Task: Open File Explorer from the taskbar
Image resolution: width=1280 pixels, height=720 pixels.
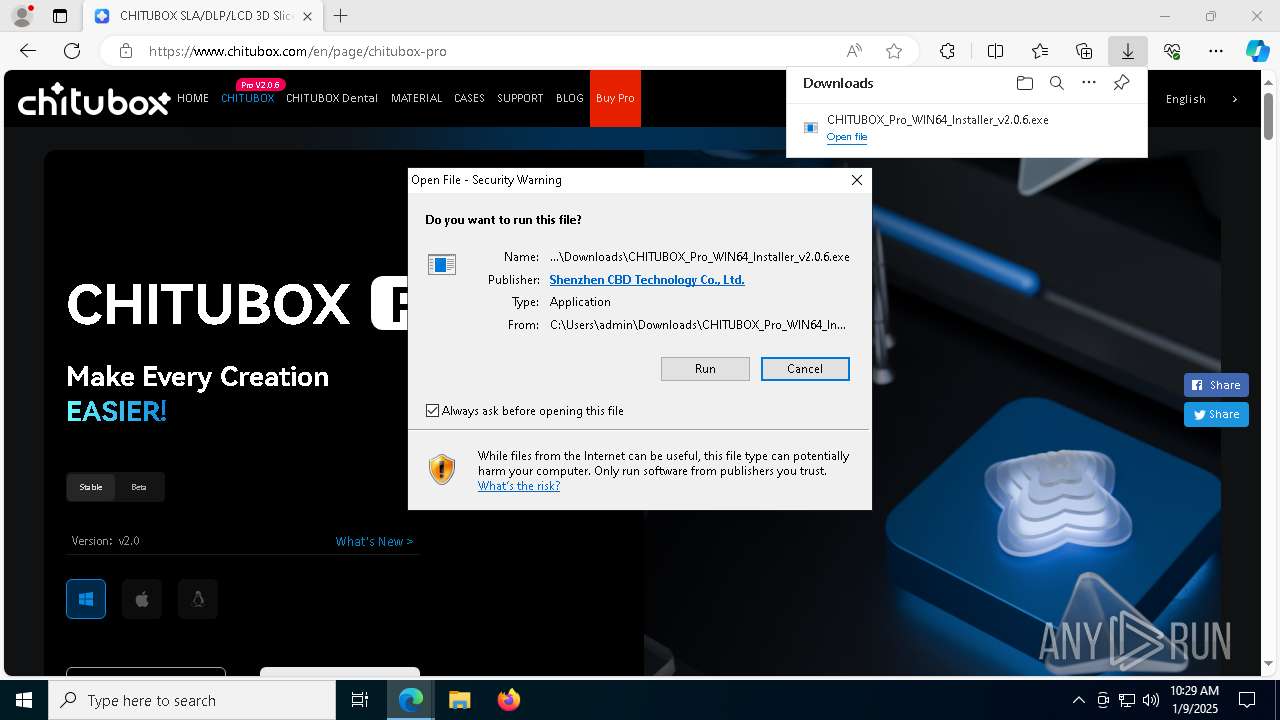Action: [459, 700]
